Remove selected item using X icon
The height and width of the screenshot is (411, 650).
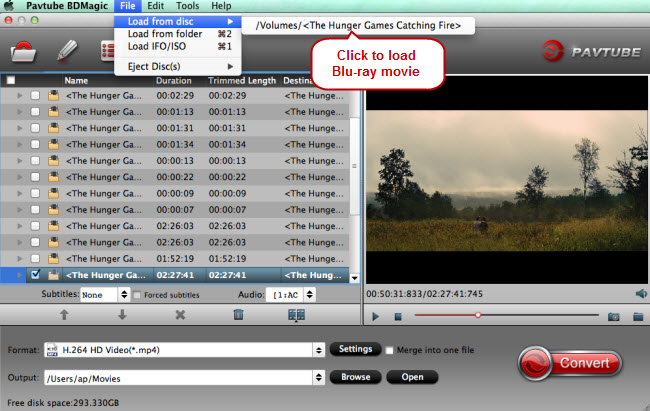click(x=180, y=314)
